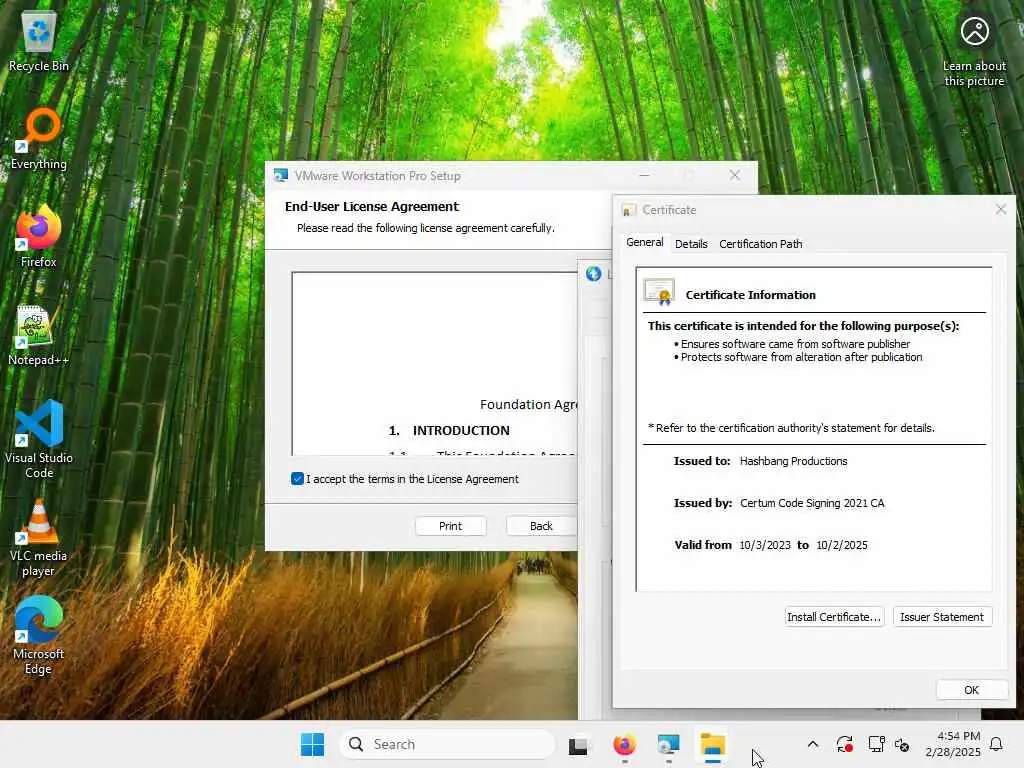Click the valid-to date 10/2/2025
This screenshot has height=768, width=1024.
[x=842, y=545]
